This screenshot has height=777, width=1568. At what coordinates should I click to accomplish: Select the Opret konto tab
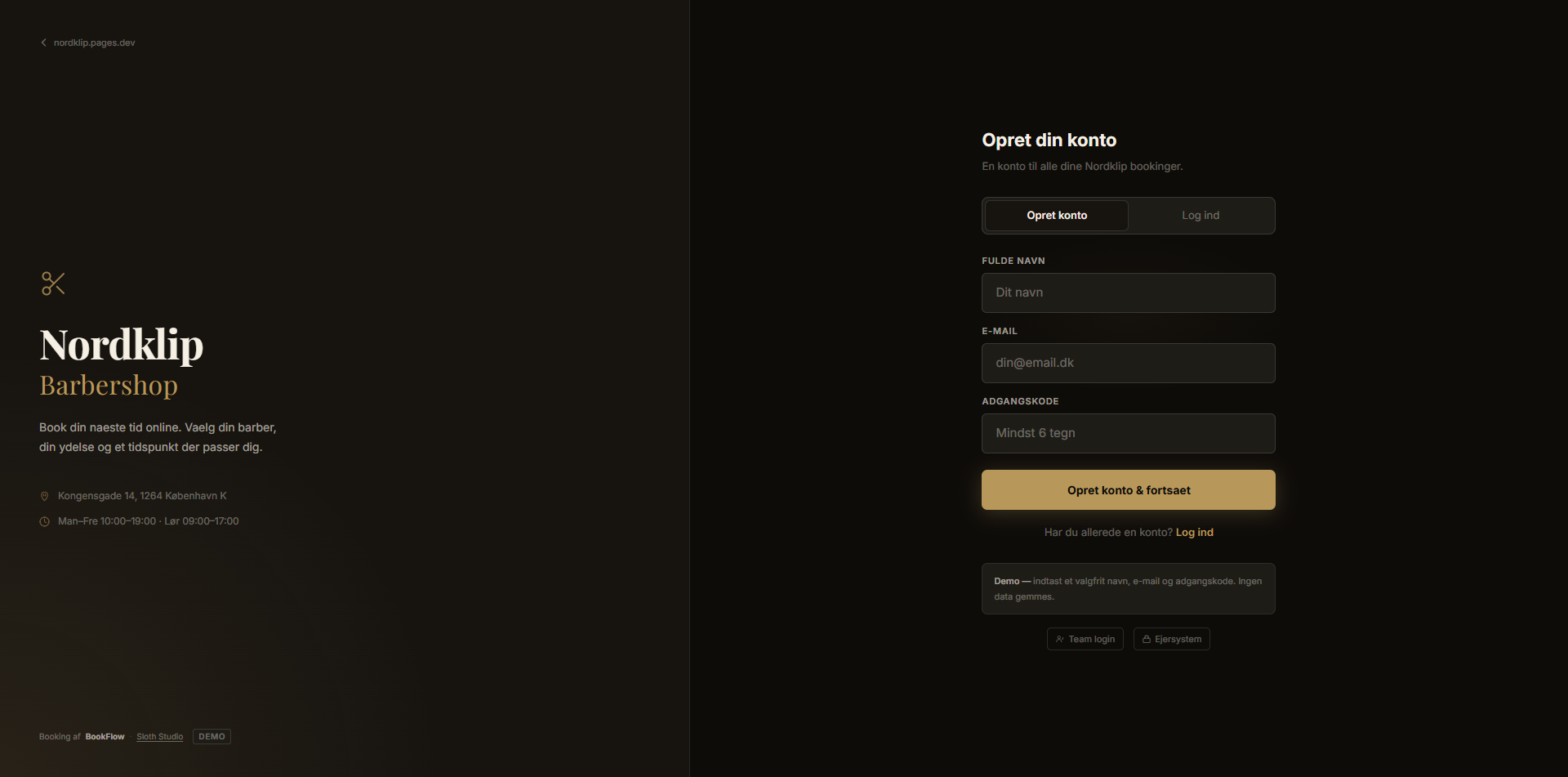point(1057,216)
